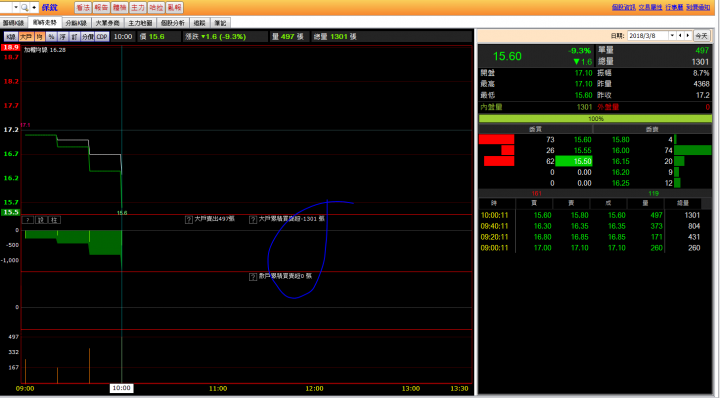Toggle the CDP indicator button
This screenshot has width=720, height=398.
point(102,37)
